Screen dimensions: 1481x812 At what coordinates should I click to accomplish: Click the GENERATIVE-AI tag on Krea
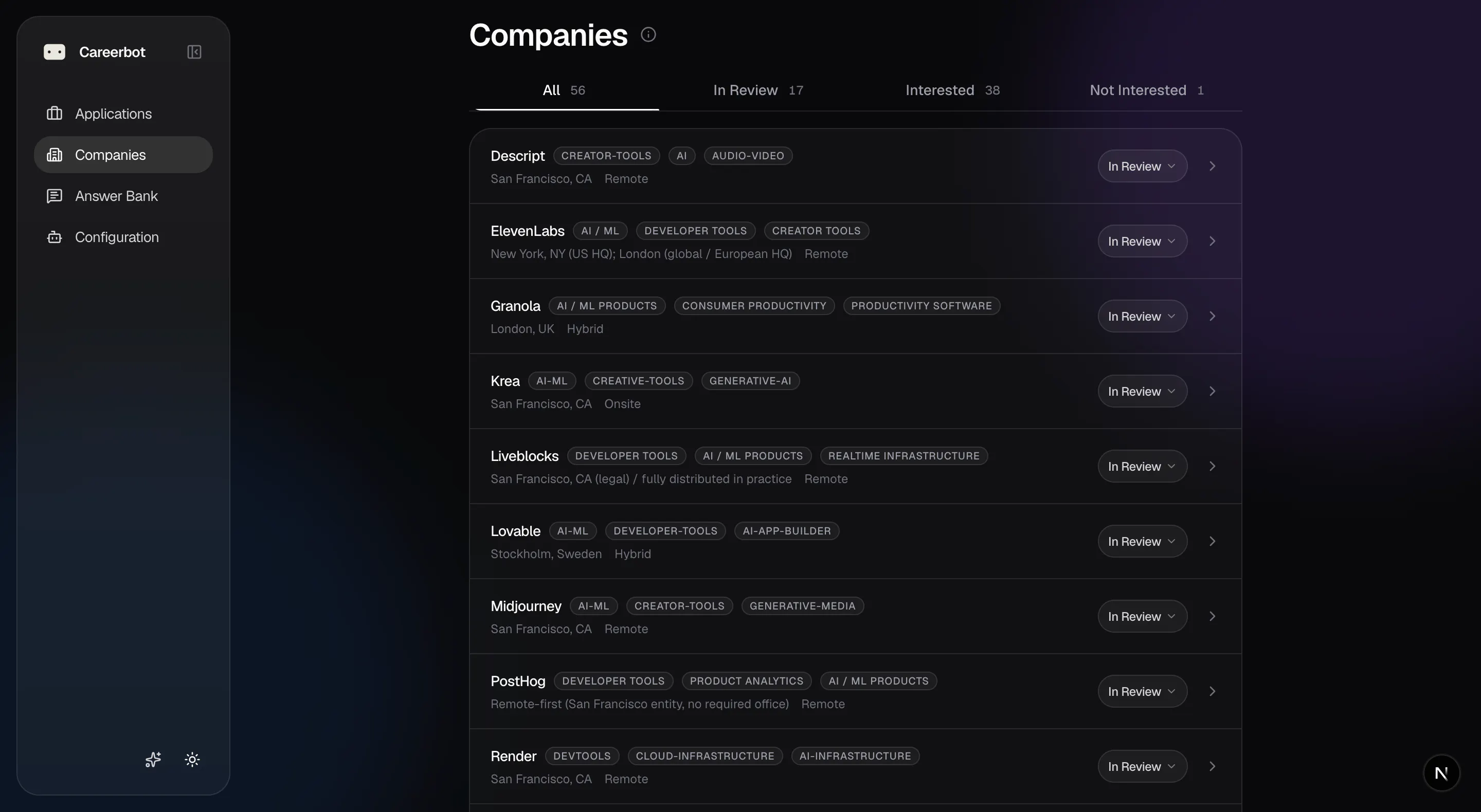tap(750, 381)
